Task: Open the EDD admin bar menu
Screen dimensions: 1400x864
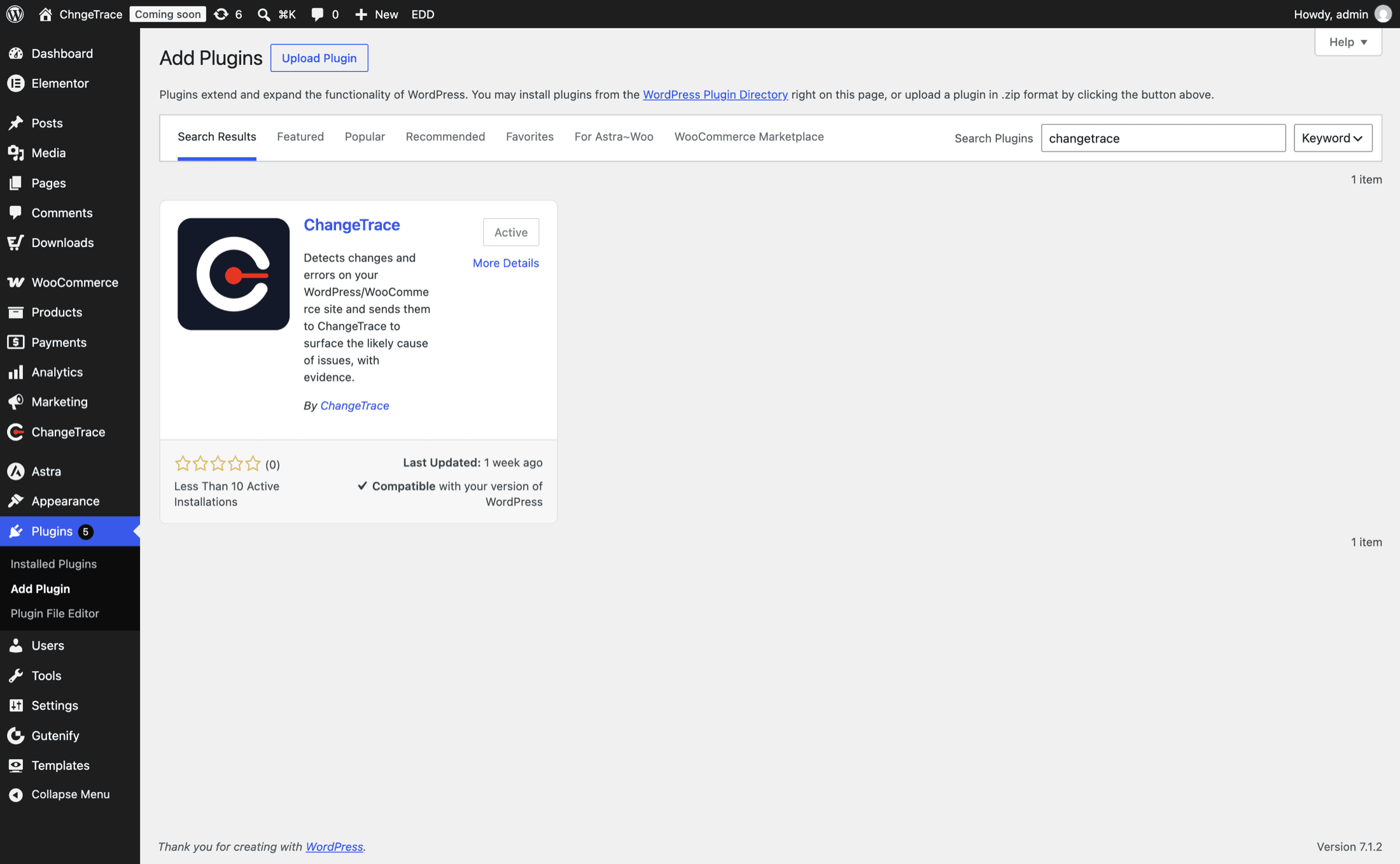Action: click(423, 14)
